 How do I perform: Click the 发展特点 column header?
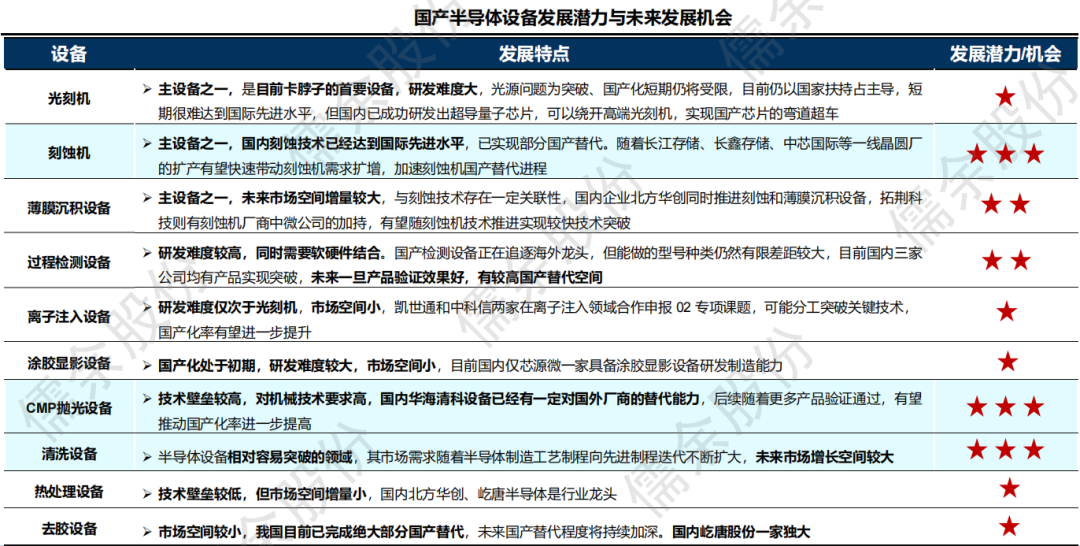(534, 54)
